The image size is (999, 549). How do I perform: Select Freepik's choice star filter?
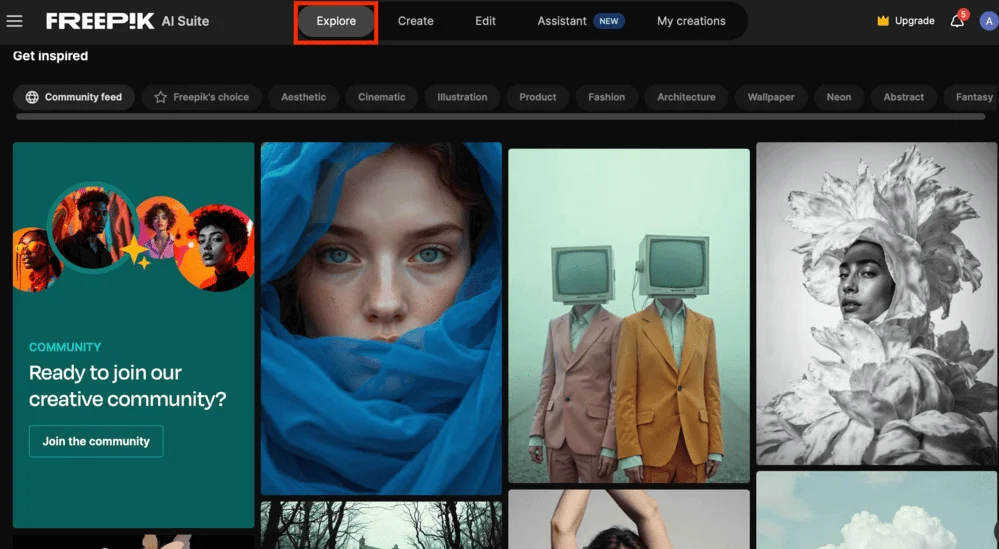(x=201, y=97)
